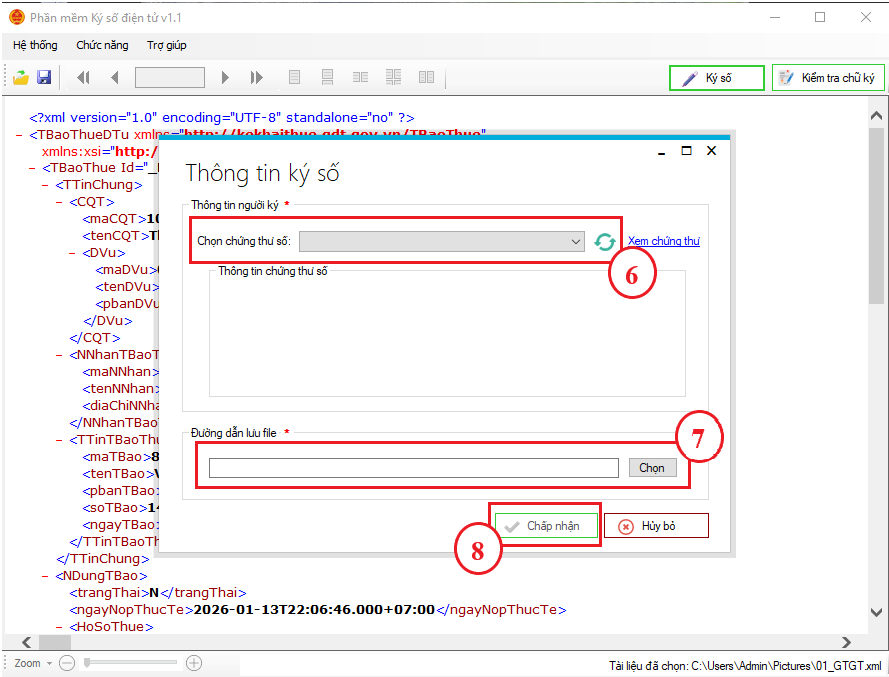The height and width of the screenshot is (677, 889).
Task: Refresh the certificate list with green arrows
Action: [605, 242]
